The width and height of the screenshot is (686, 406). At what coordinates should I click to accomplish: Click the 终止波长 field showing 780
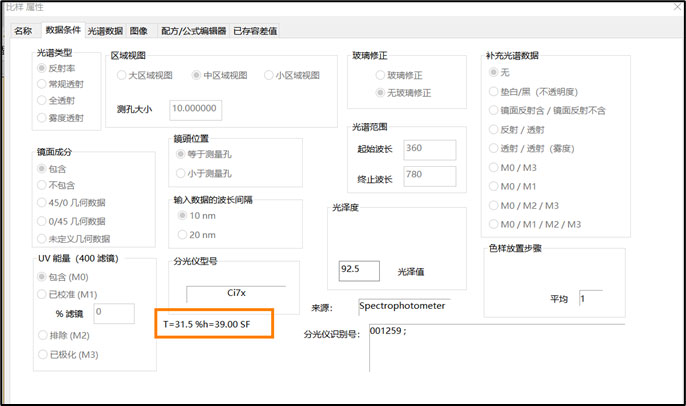pyautogui.click(x=429, y=178)
